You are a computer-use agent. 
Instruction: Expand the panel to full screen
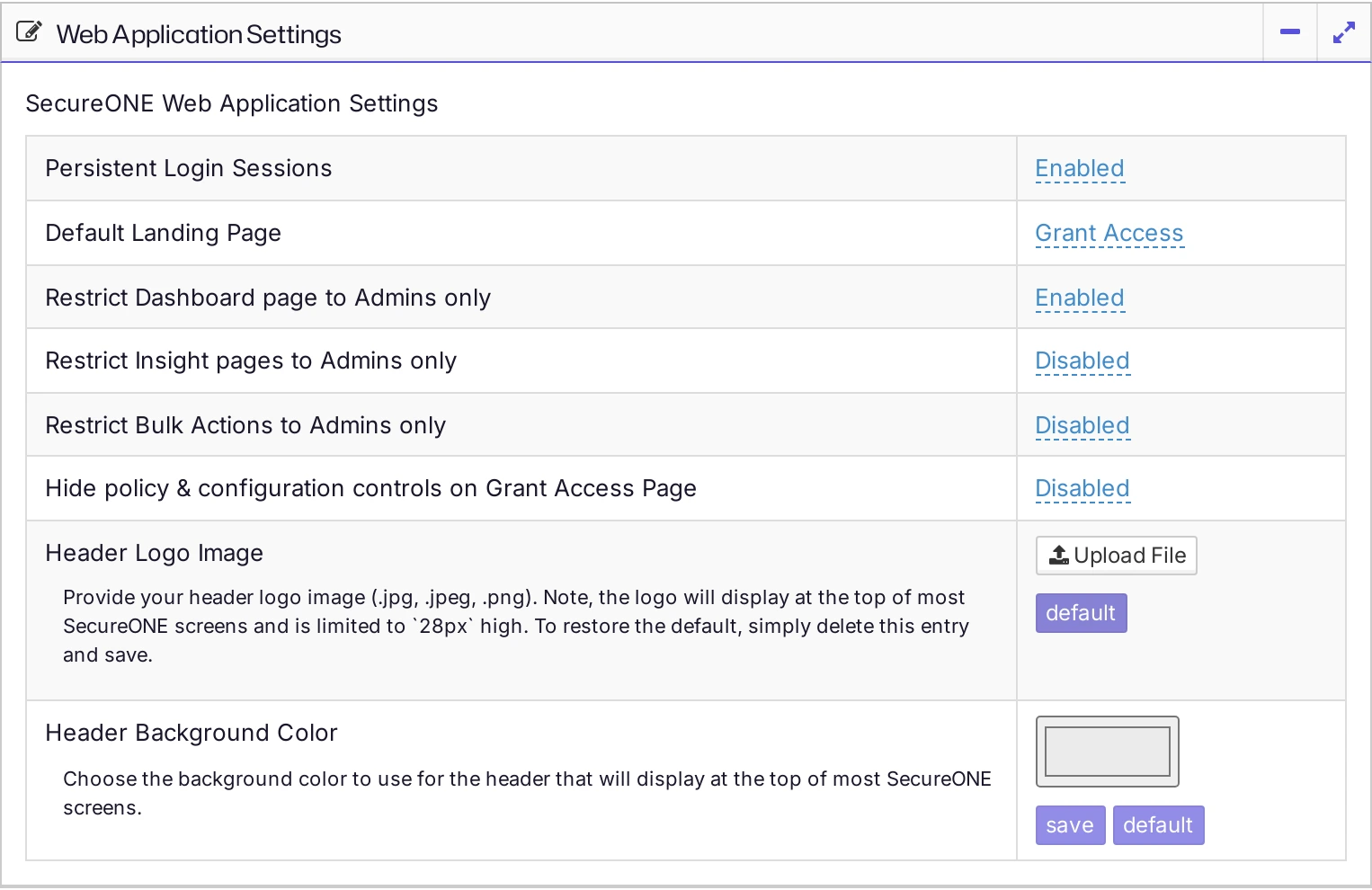pyautogui.click(x=1344, y=32)
